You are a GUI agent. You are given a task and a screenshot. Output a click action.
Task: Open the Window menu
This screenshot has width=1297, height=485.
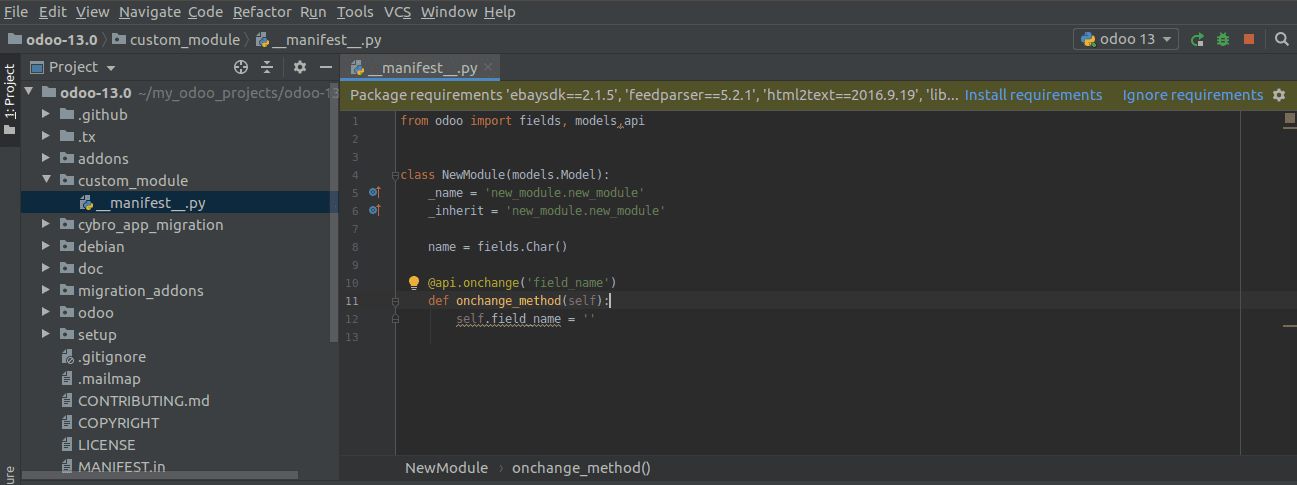(449, 12)
